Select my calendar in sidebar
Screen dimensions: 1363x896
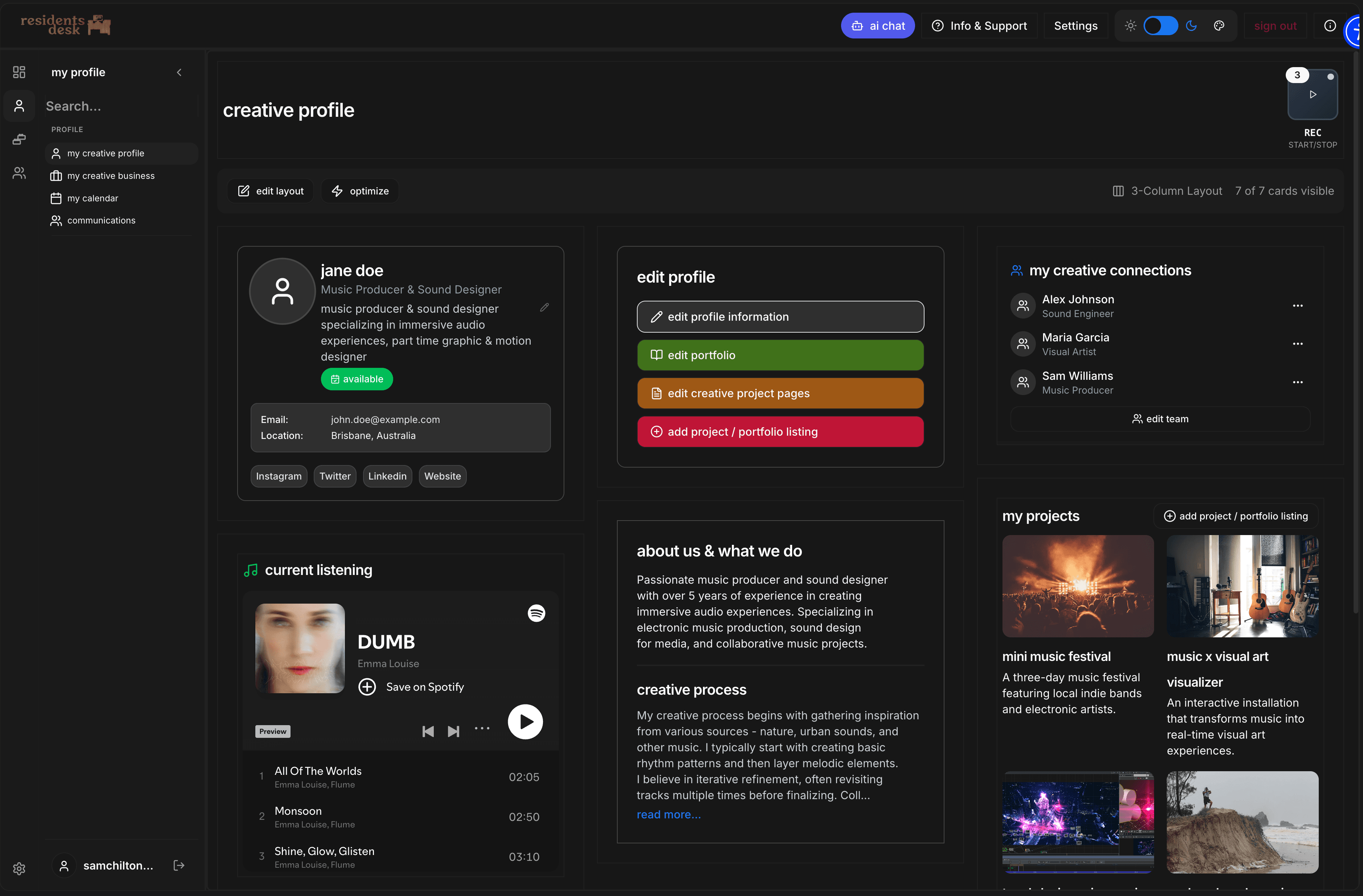pos(92,198)
